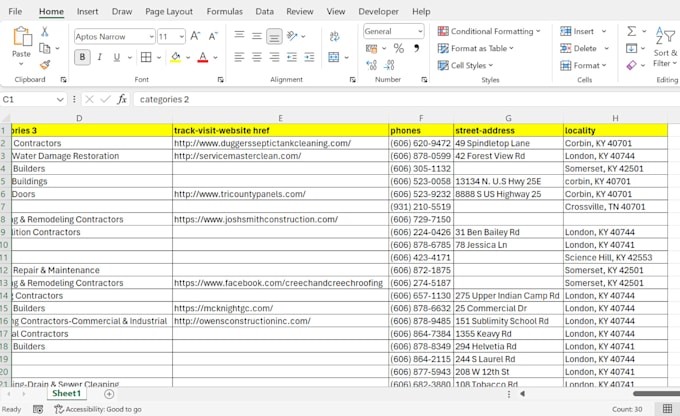Click the Copy icon
680x416 pixels.
pos(45,48)
